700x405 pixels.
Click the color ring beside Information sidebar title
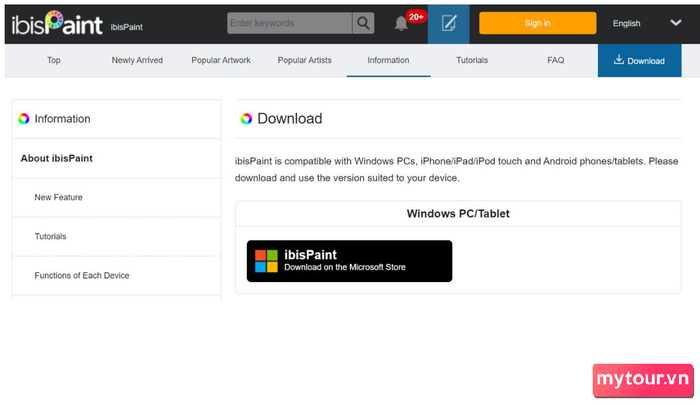(24, 119)
